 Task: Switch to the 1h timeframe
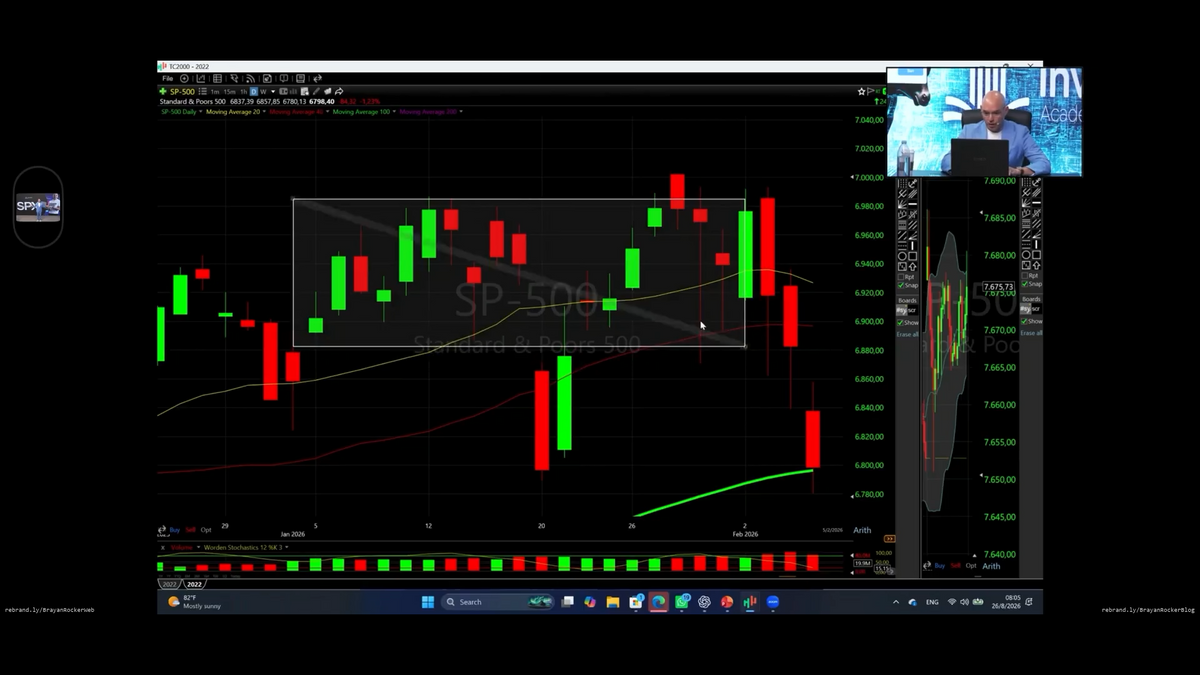coord(243,91)
